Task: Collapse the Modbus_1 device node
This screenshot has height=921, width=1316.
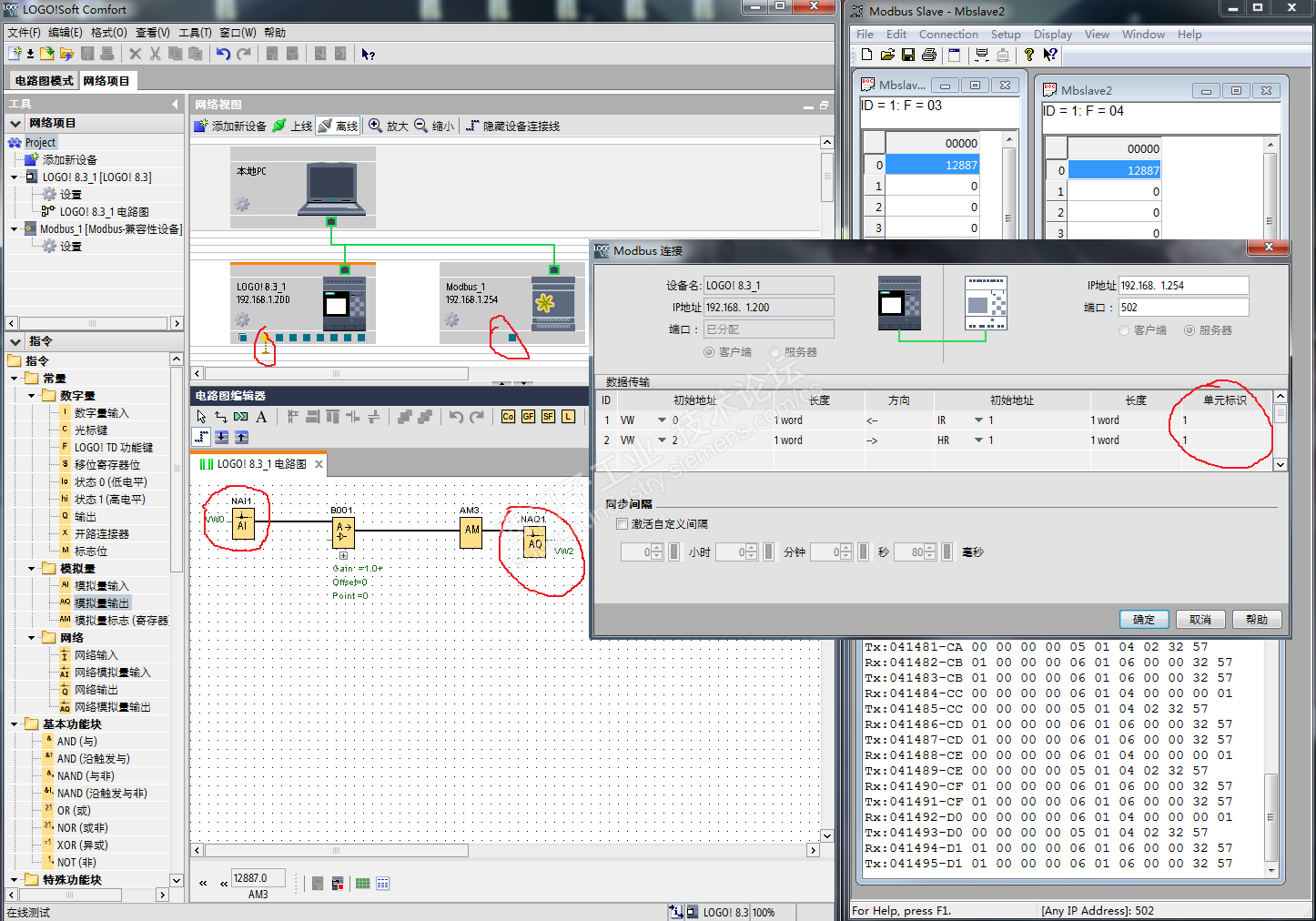Action: pyautogui.click(x=15, y=229)
